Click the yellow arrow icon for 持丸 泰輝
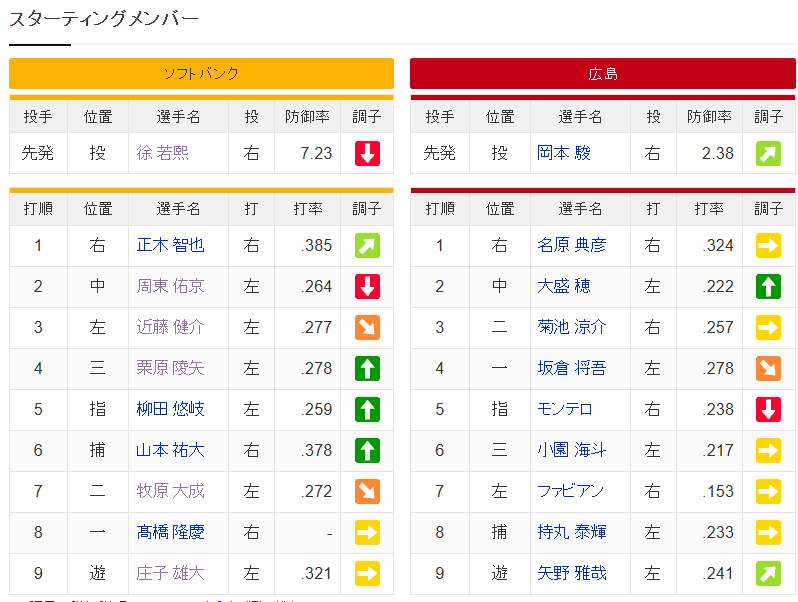Image resolution: width=798 pixels, height=602 pixels. pyautogui.click(x=768, y=532)
